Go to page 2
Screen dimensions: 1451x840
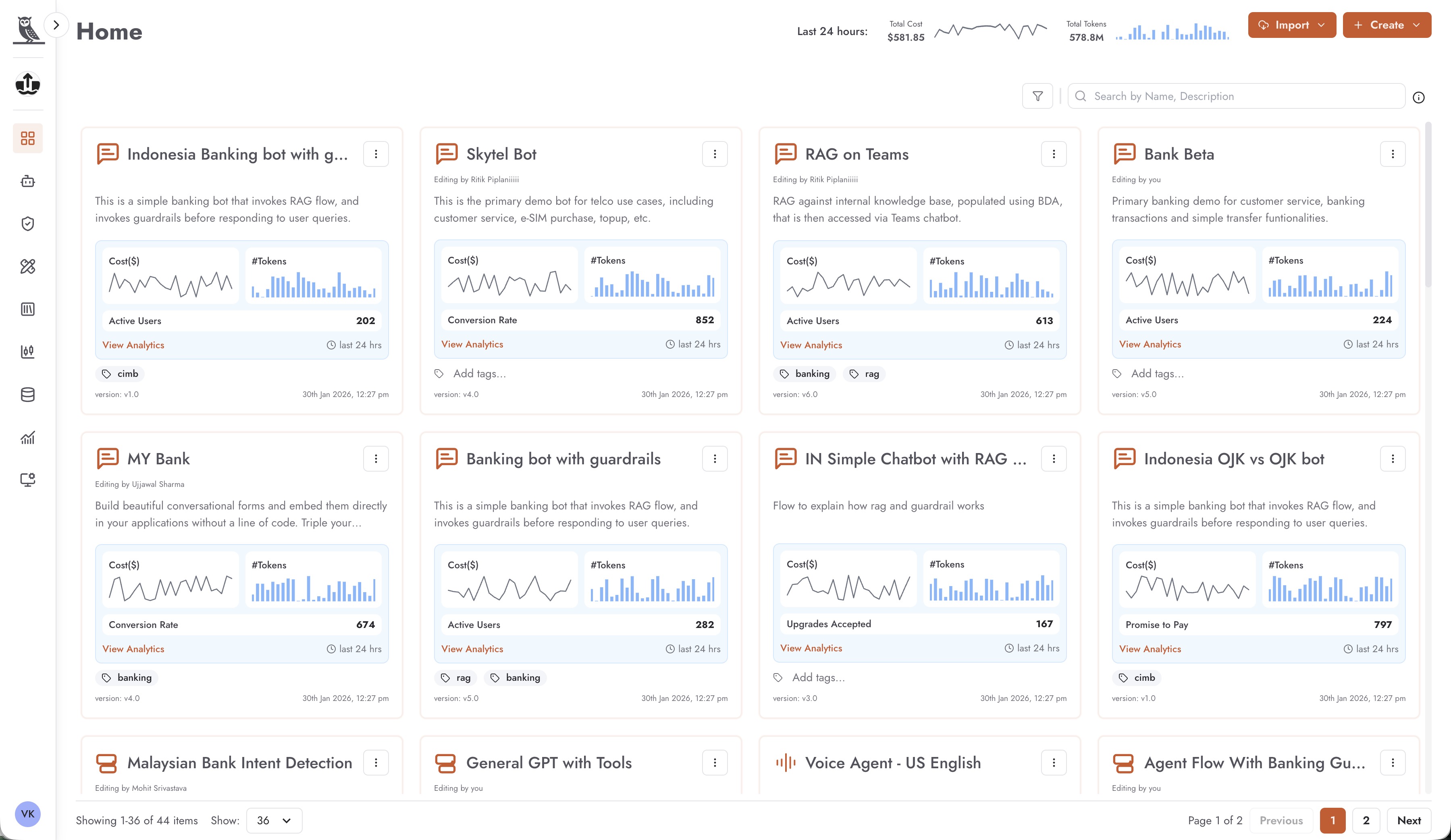1366,820
